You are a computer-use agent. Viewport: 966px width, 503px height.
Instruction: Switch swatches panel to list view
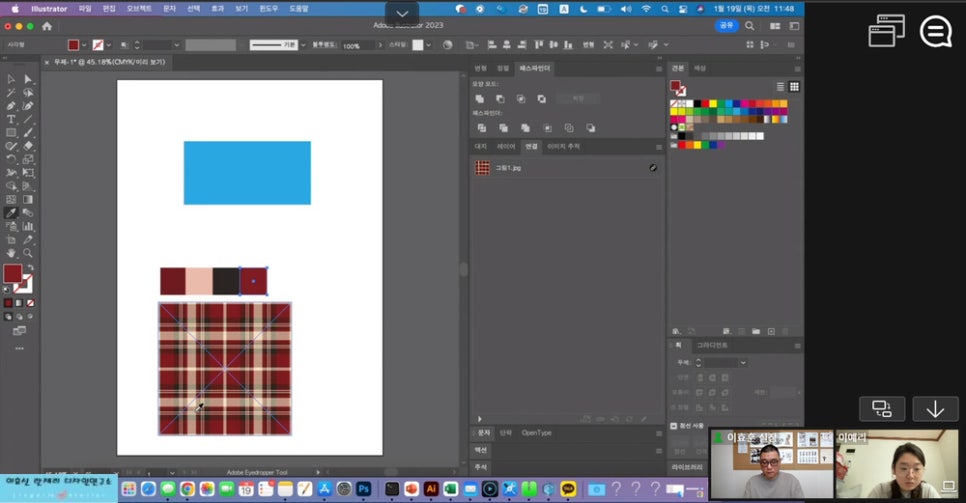(x=780, y=87)
